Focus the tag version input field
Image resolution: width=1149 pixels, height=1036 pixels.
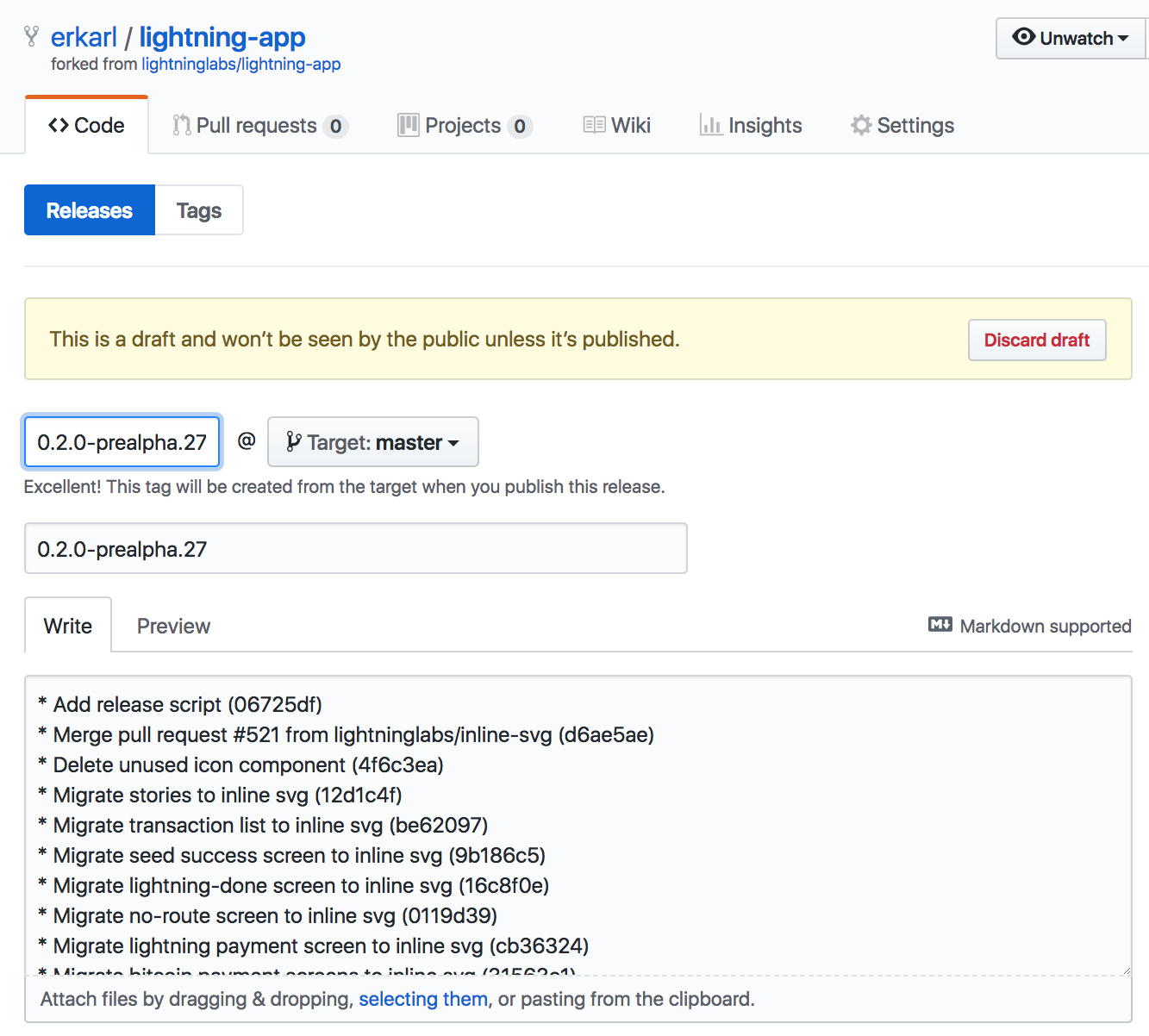pos(122,442)
